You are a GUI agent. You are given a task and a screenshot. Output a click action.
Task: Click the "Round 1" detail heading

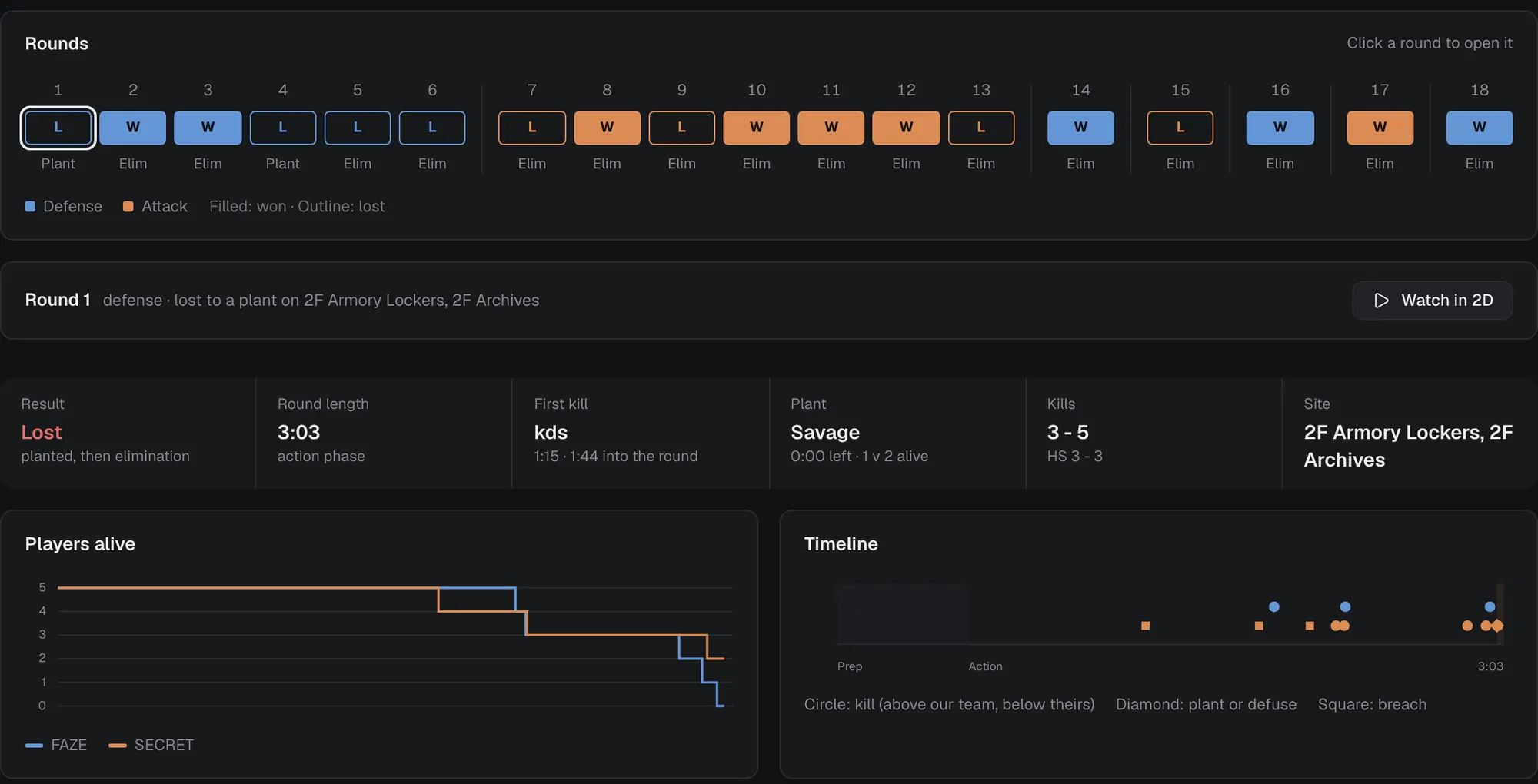tap(58, 300)
